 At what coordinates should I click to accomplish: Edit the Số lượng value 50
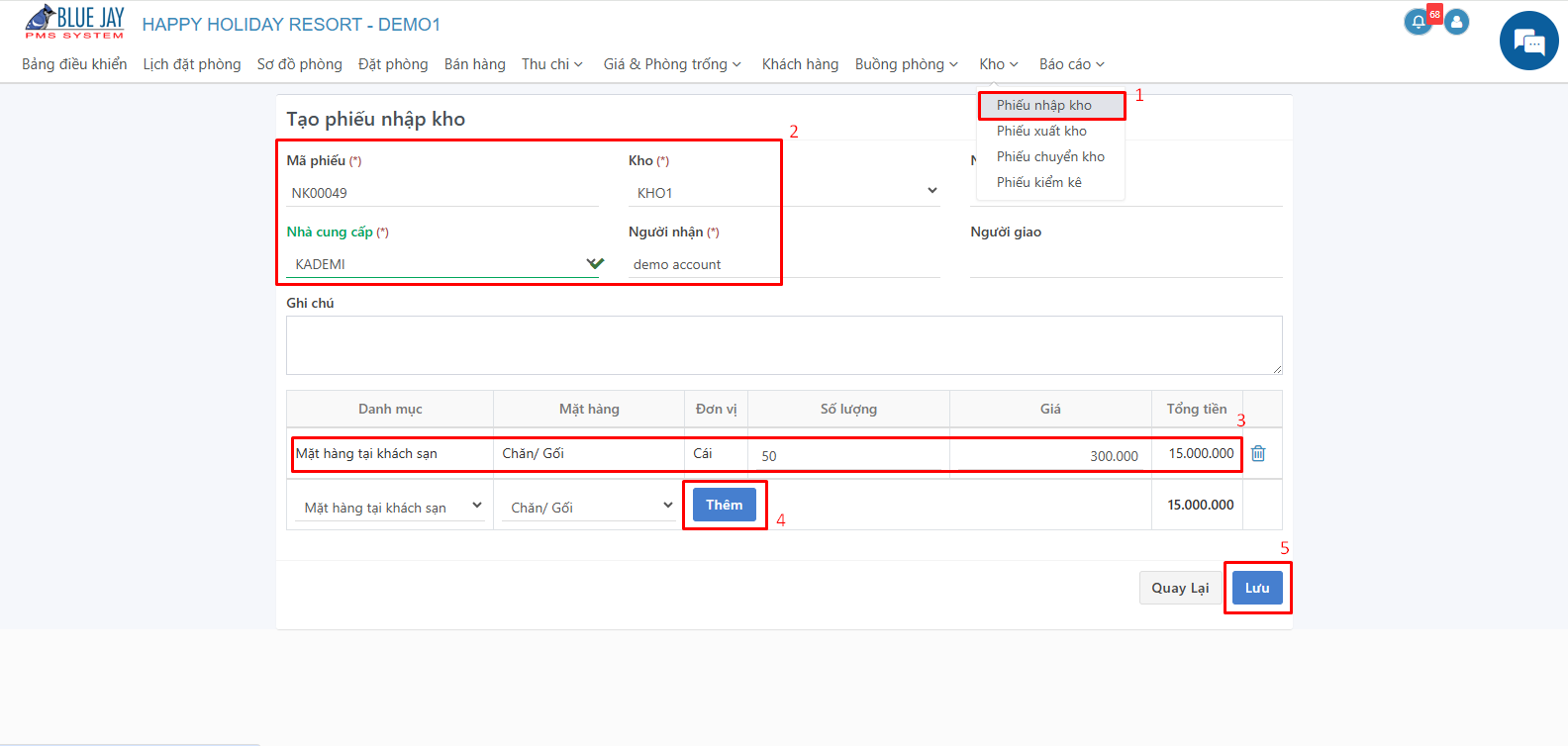pyautogui.click(x=849, y=455)
